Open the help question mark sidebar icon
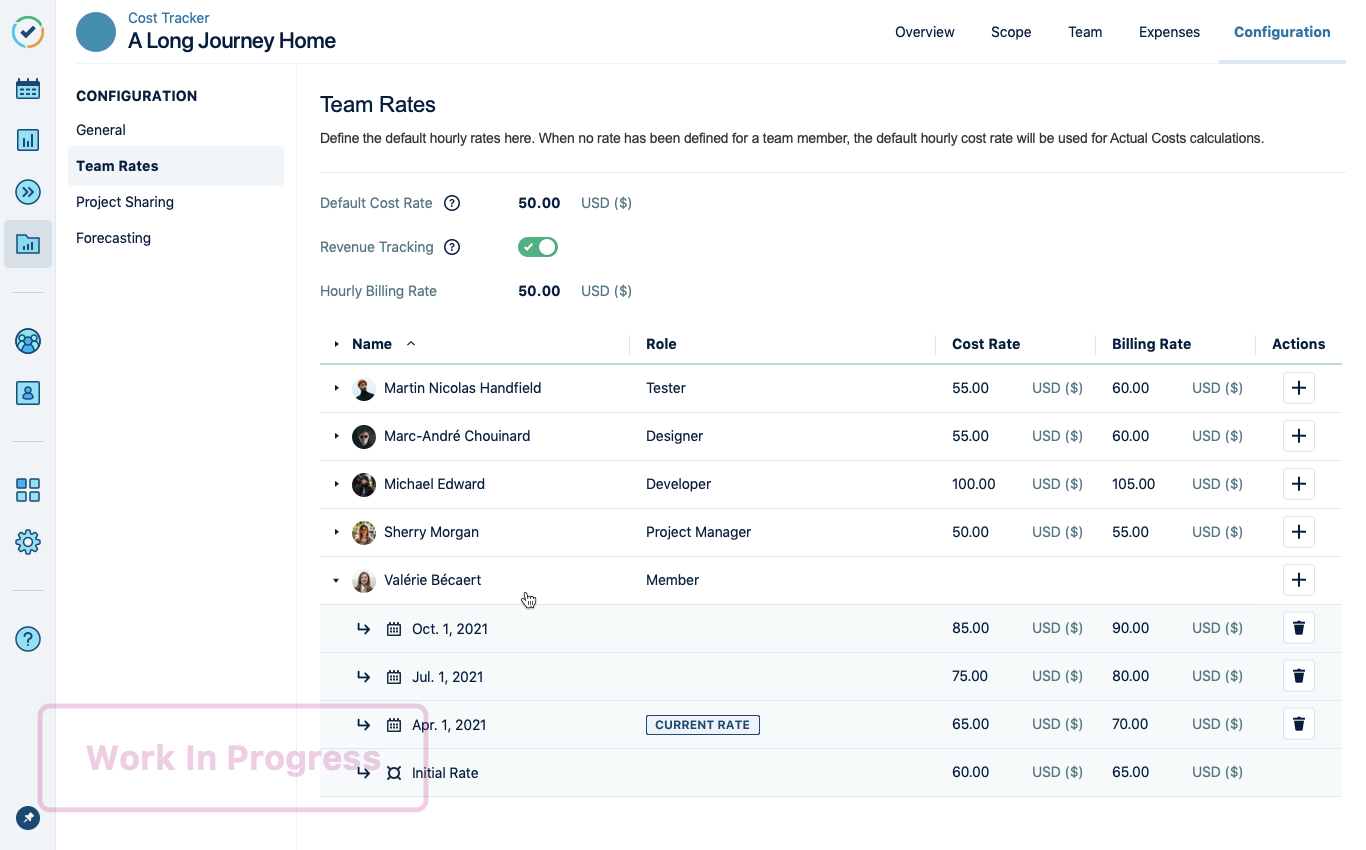 [28, 638]
